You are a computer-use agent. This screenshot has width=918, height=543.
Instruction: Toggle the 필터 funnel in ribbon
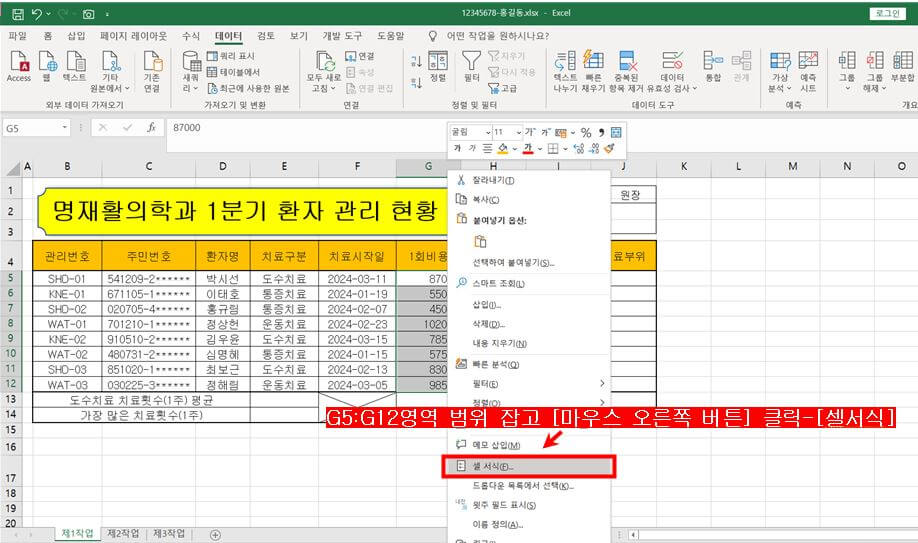(x=471, y=66)
